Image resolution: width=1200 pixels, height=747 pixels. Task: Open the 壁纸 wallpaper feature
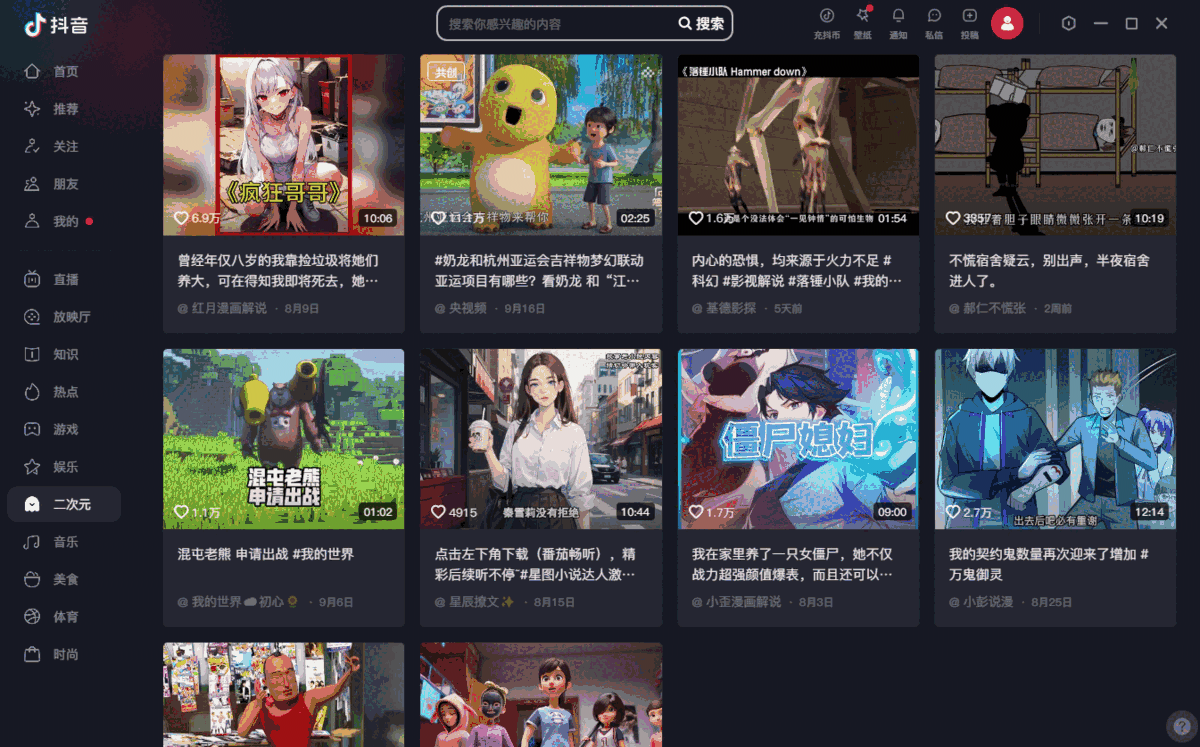861,23
